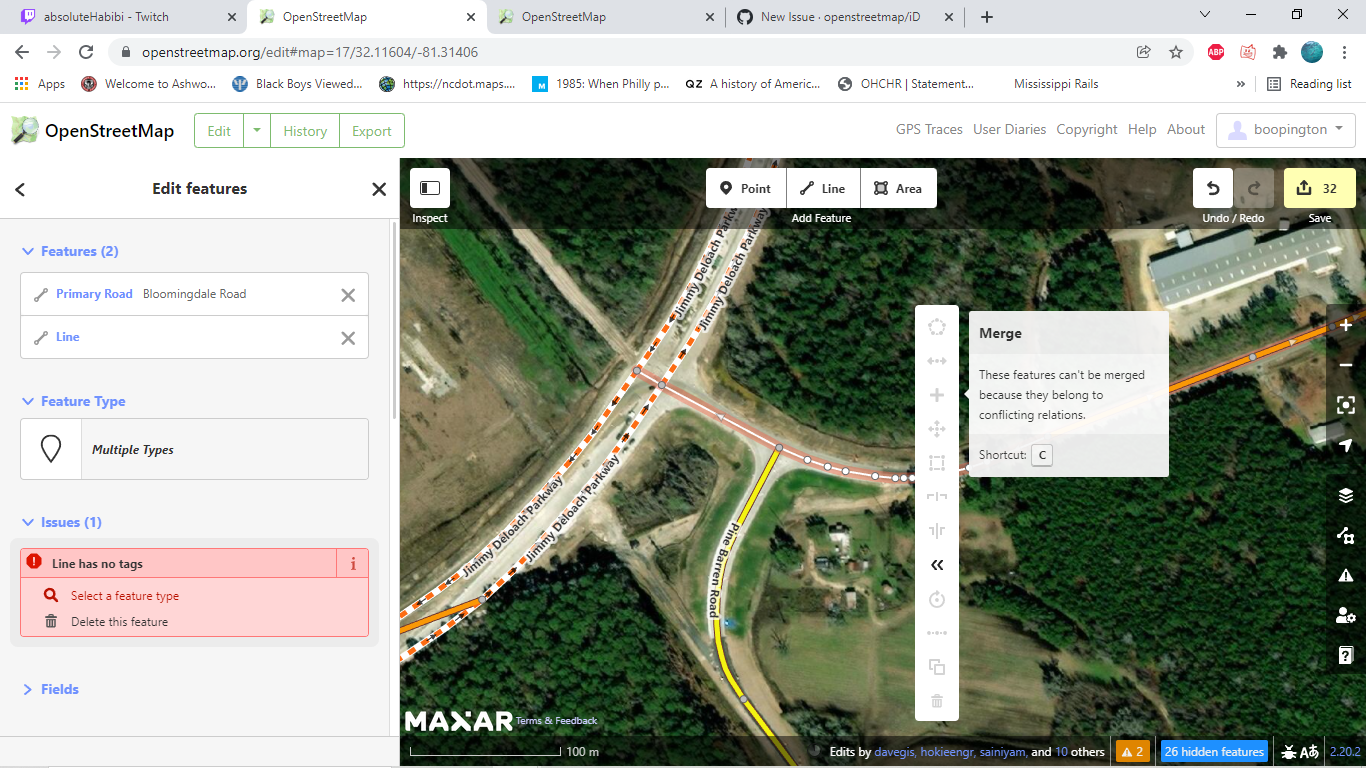Viewport: 1366px width, 768px height.
Task: Click the Circularize operation icon
Action: [937, 327]
